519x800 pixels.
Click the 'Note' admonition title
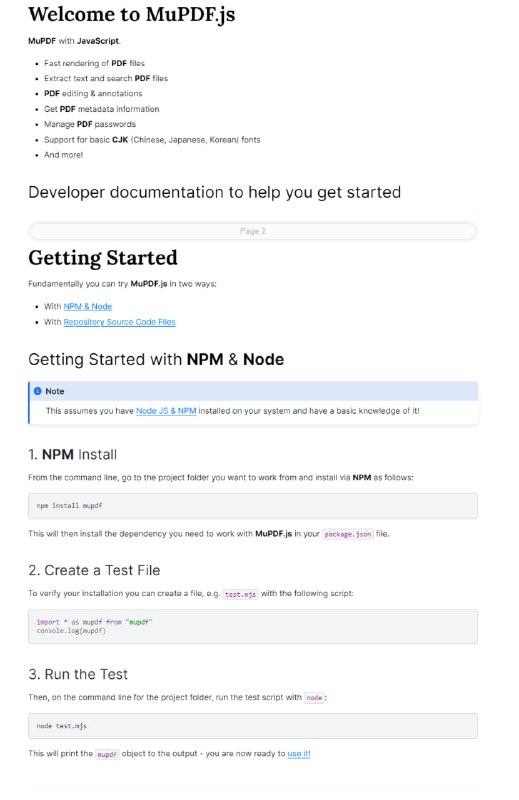pos(55,391)
